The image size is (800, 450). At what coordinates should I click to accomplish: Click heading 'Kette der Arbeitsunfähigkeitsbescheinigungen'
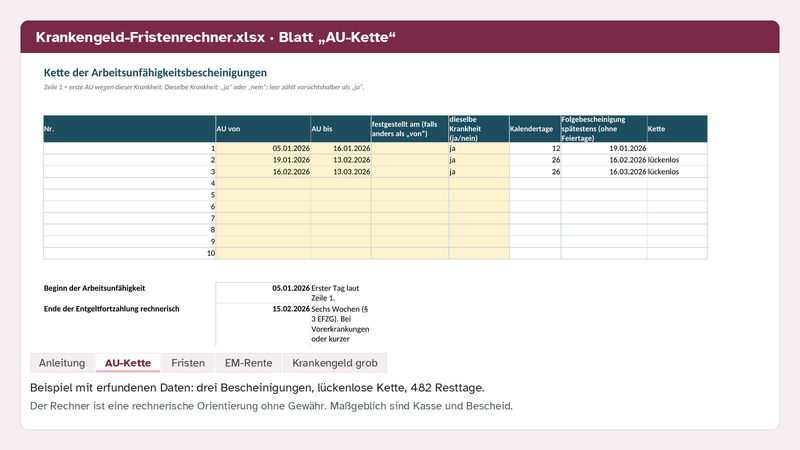point(155,72)
